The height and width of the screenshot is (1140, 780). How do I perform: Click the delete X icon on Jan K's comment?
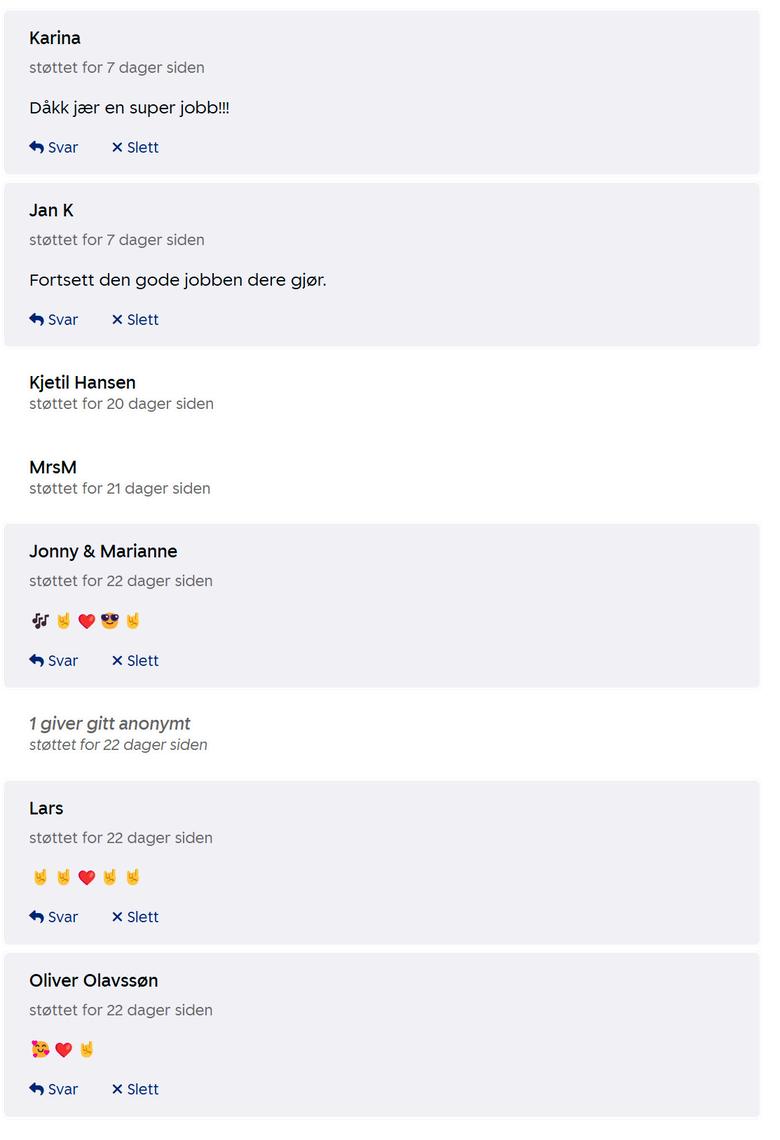(117, 320)
